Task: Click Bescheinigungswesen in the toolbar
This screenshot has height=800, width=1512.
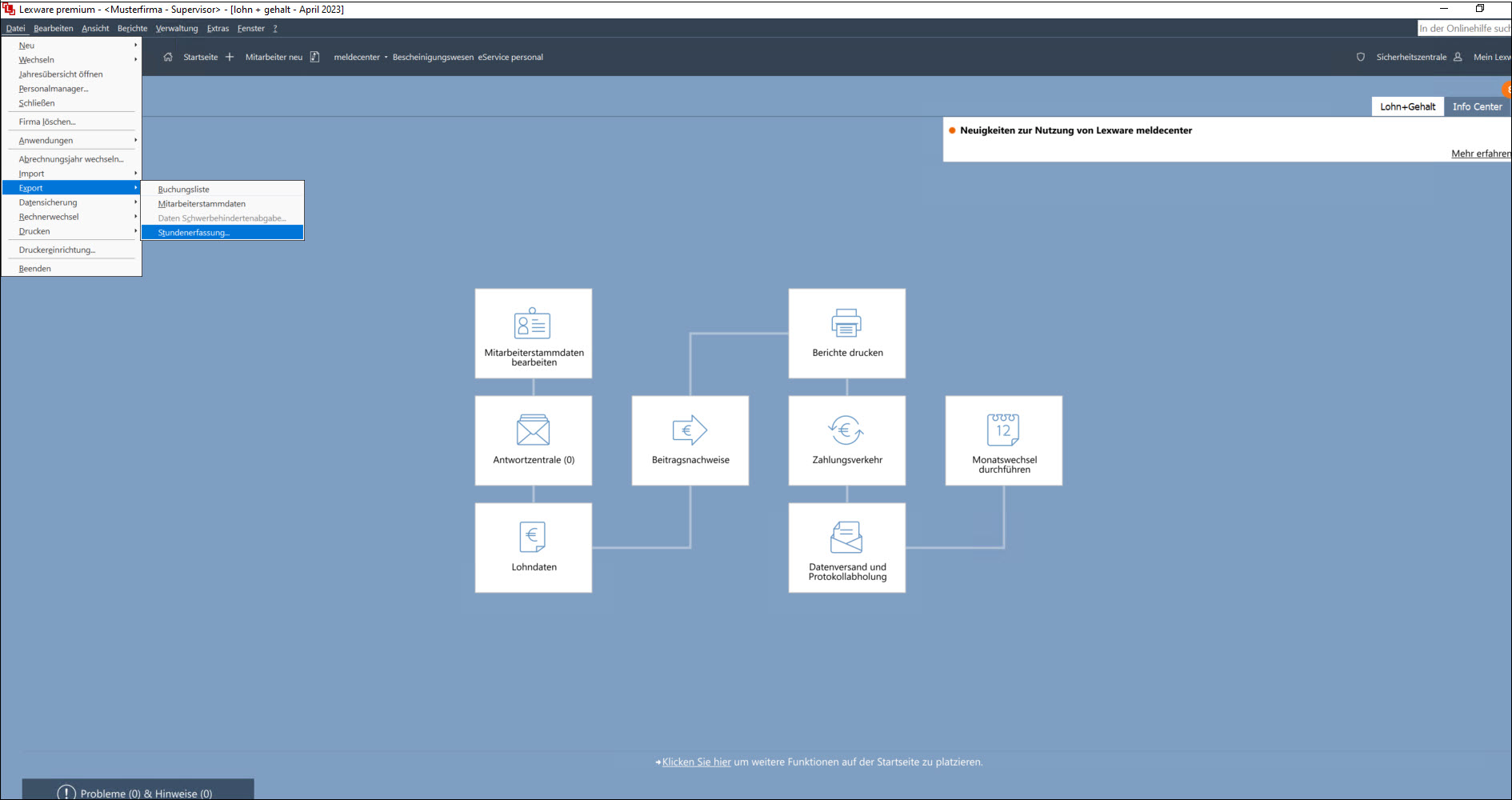Action: (433, 57)
